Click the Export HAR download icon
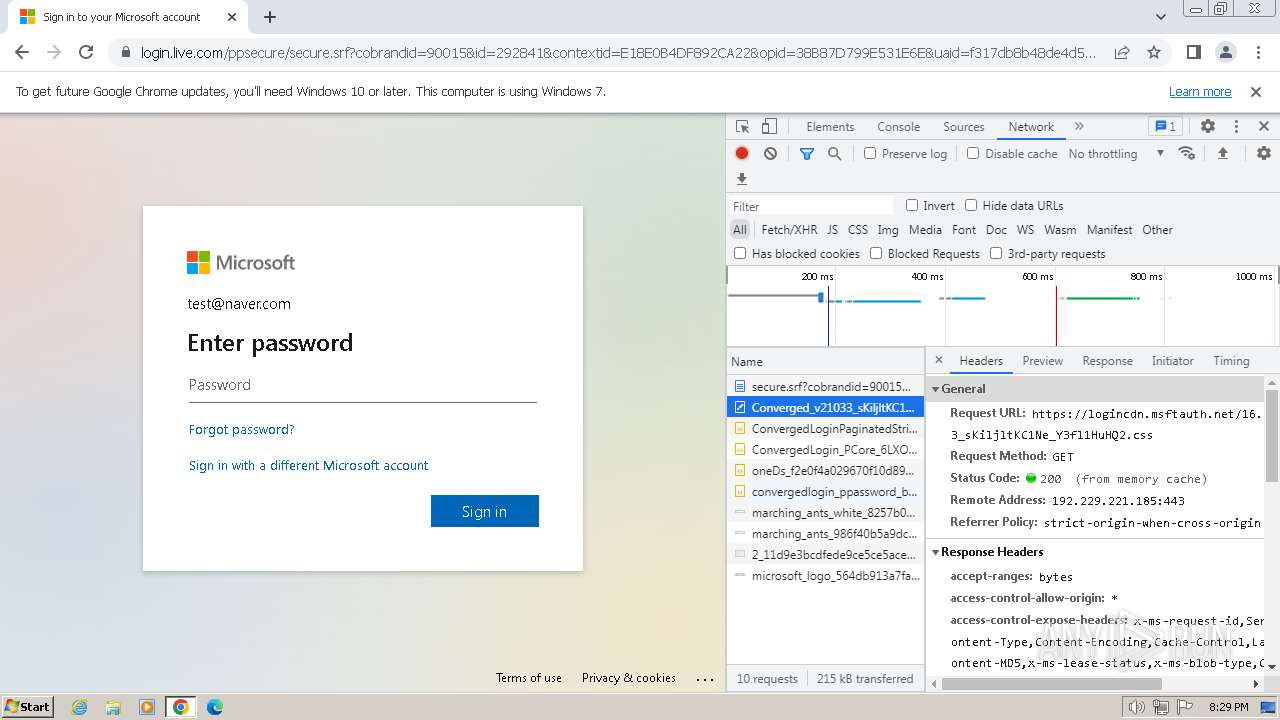 tap(742, 179)
